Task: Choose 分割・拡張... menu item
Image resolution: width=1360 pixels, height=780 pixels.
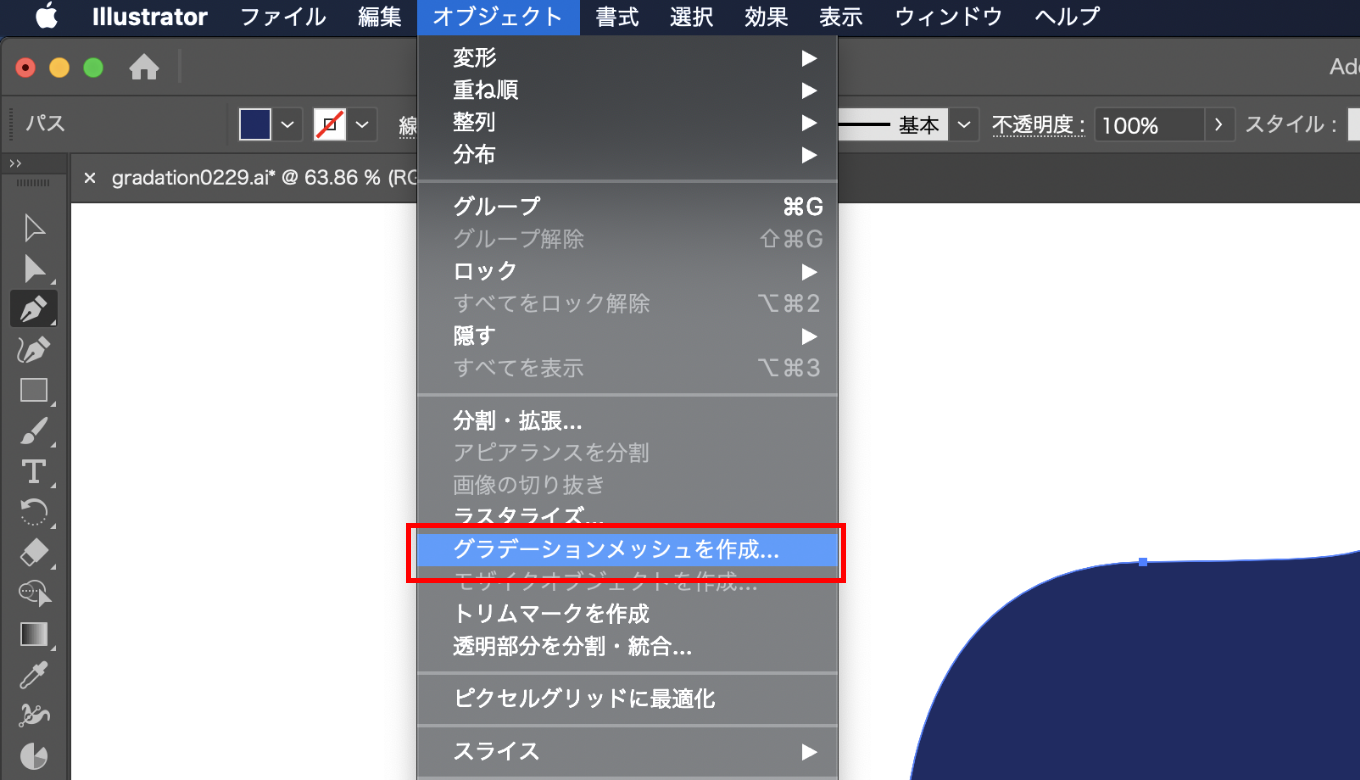Action: click(x=627, y=421)
